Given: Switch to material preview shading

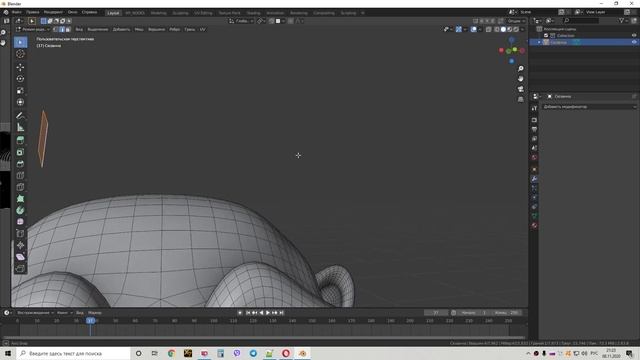Looking at the screenshot, I should (x=509, y=29).
